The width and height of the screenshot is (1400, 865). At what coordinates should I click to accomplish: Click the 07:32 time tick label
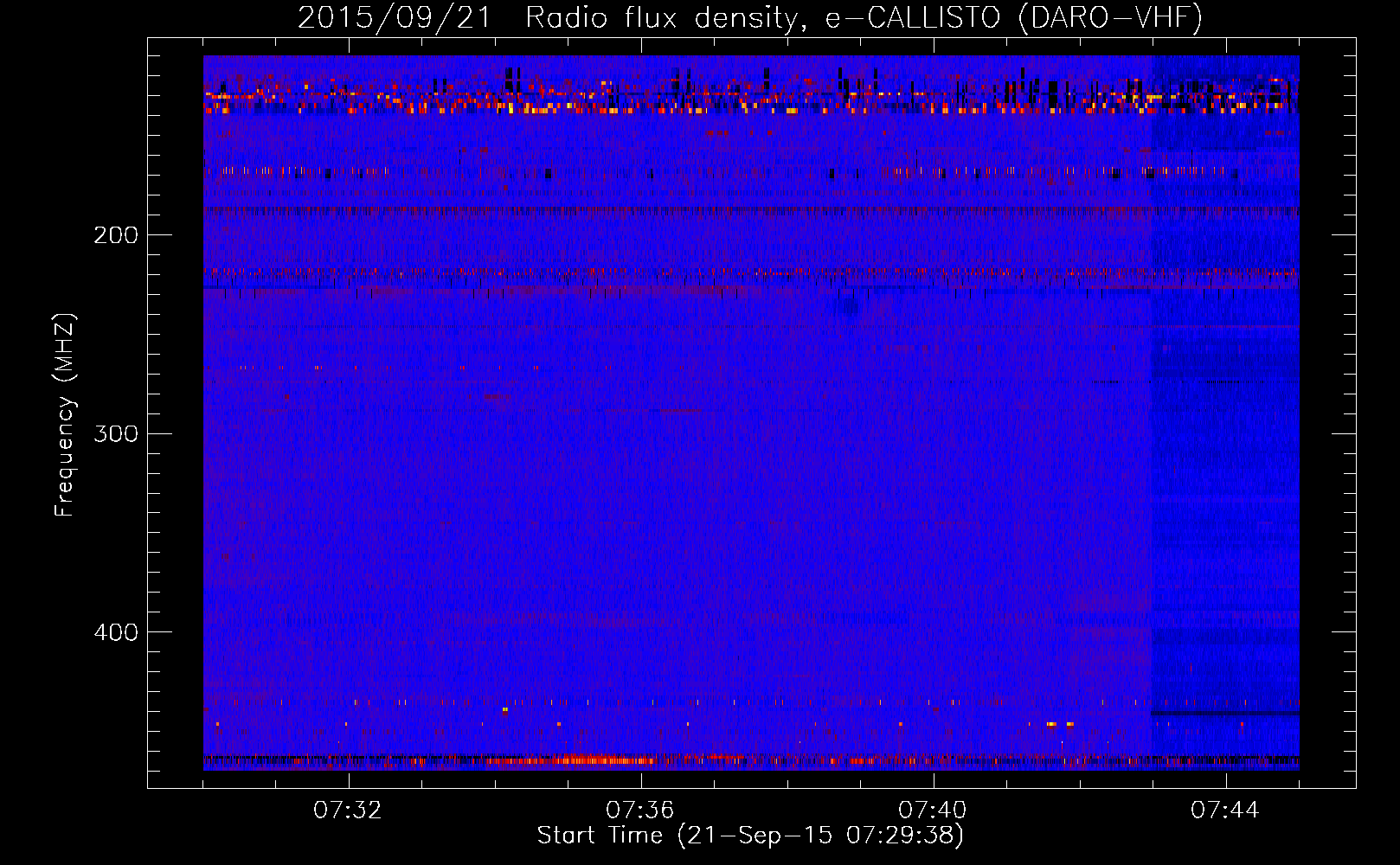coord(348,811)
